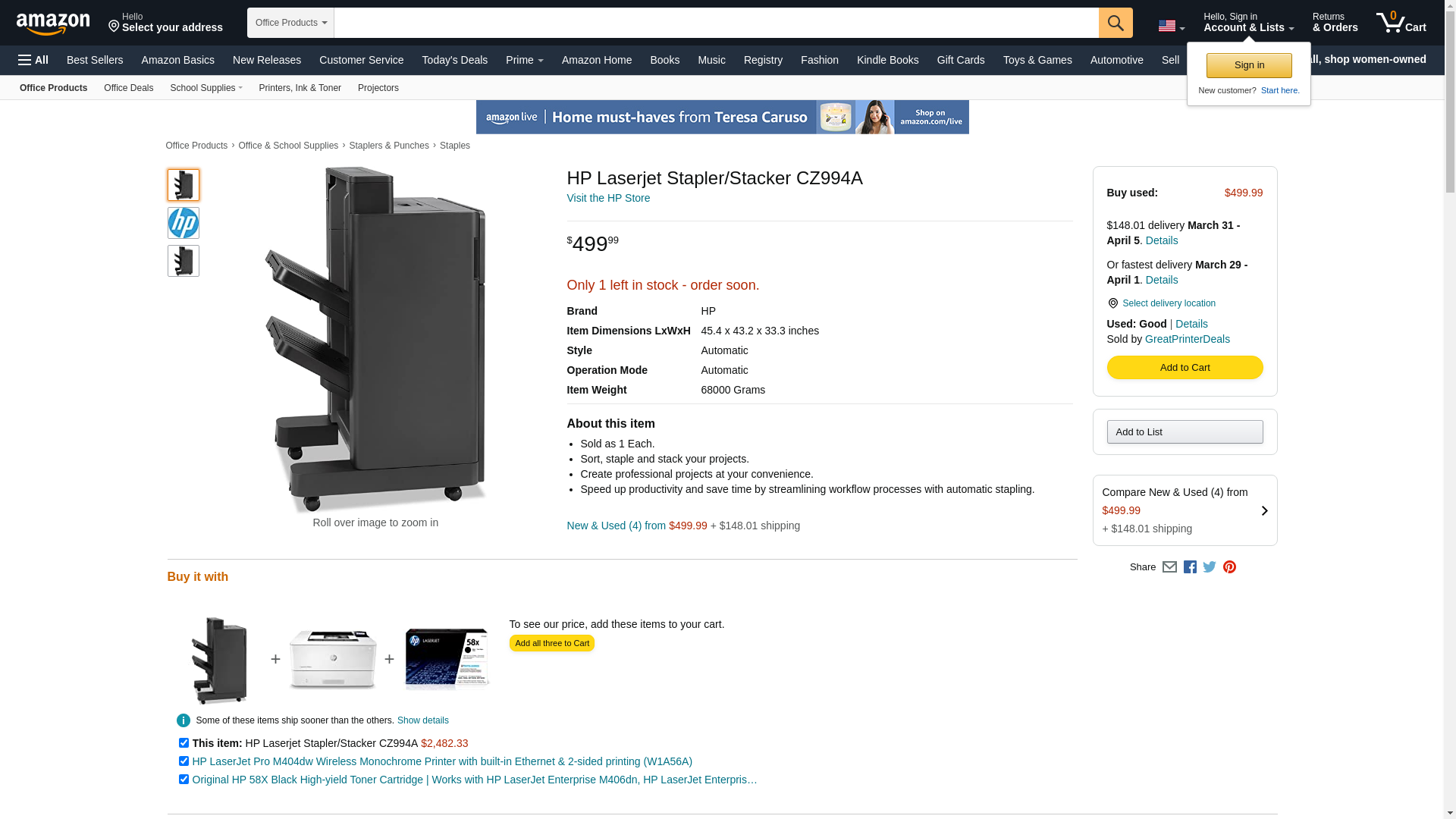Open the All hamburger menu
The height and width of the screenshot is (819, 1456).
pyautogui.click(x=33, y=60)
